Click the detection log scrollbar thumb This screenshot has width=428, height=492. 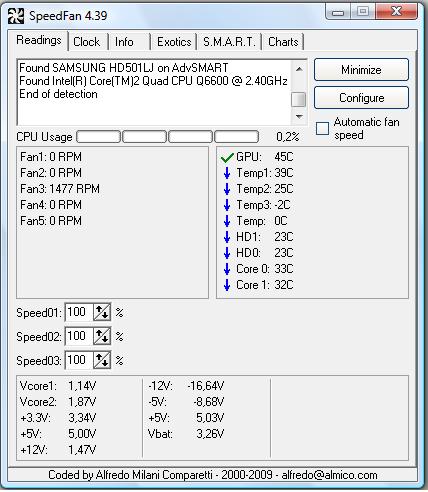pos(298,99)
